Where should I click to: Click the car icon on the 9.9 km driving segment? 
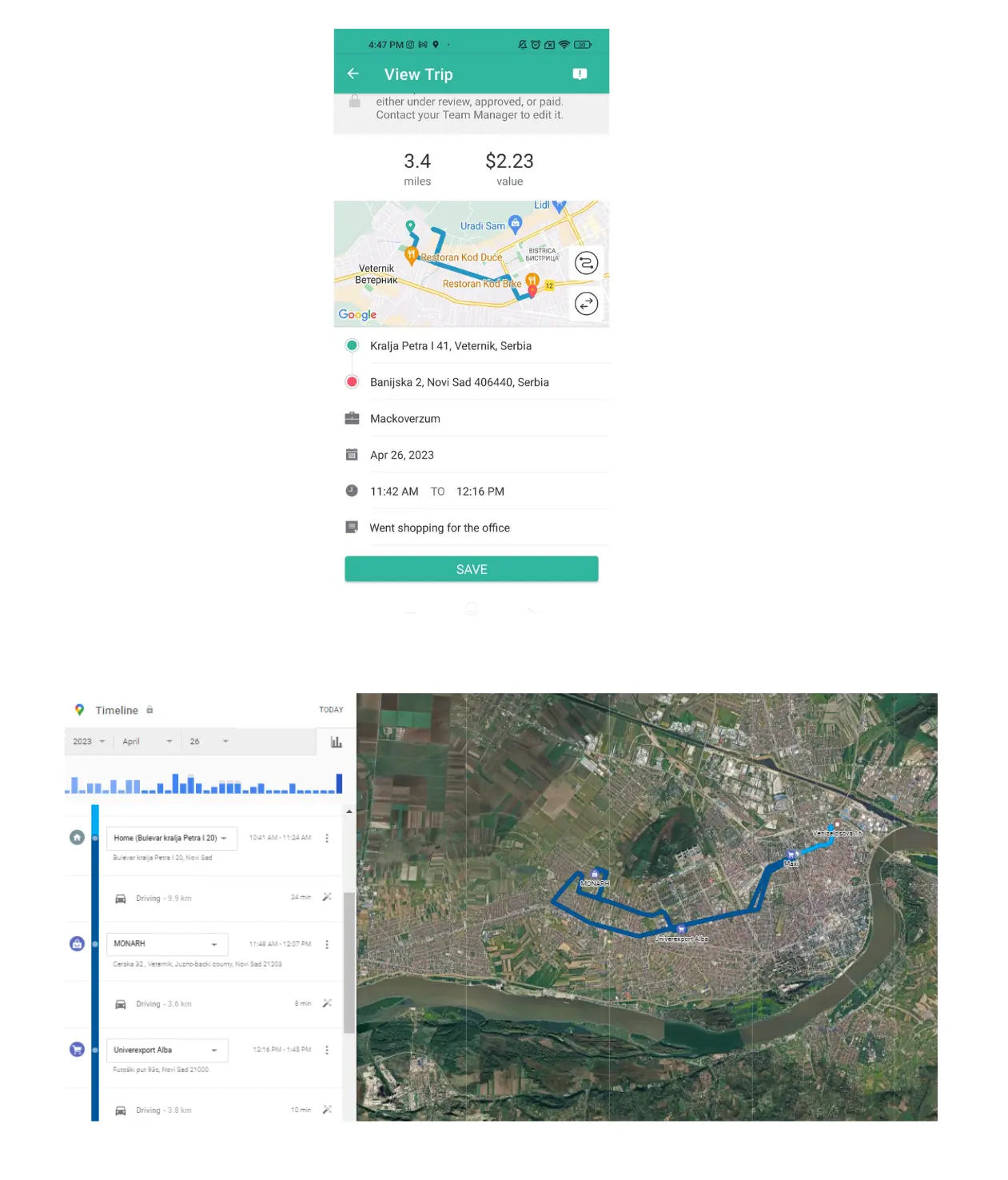[120, 898]
